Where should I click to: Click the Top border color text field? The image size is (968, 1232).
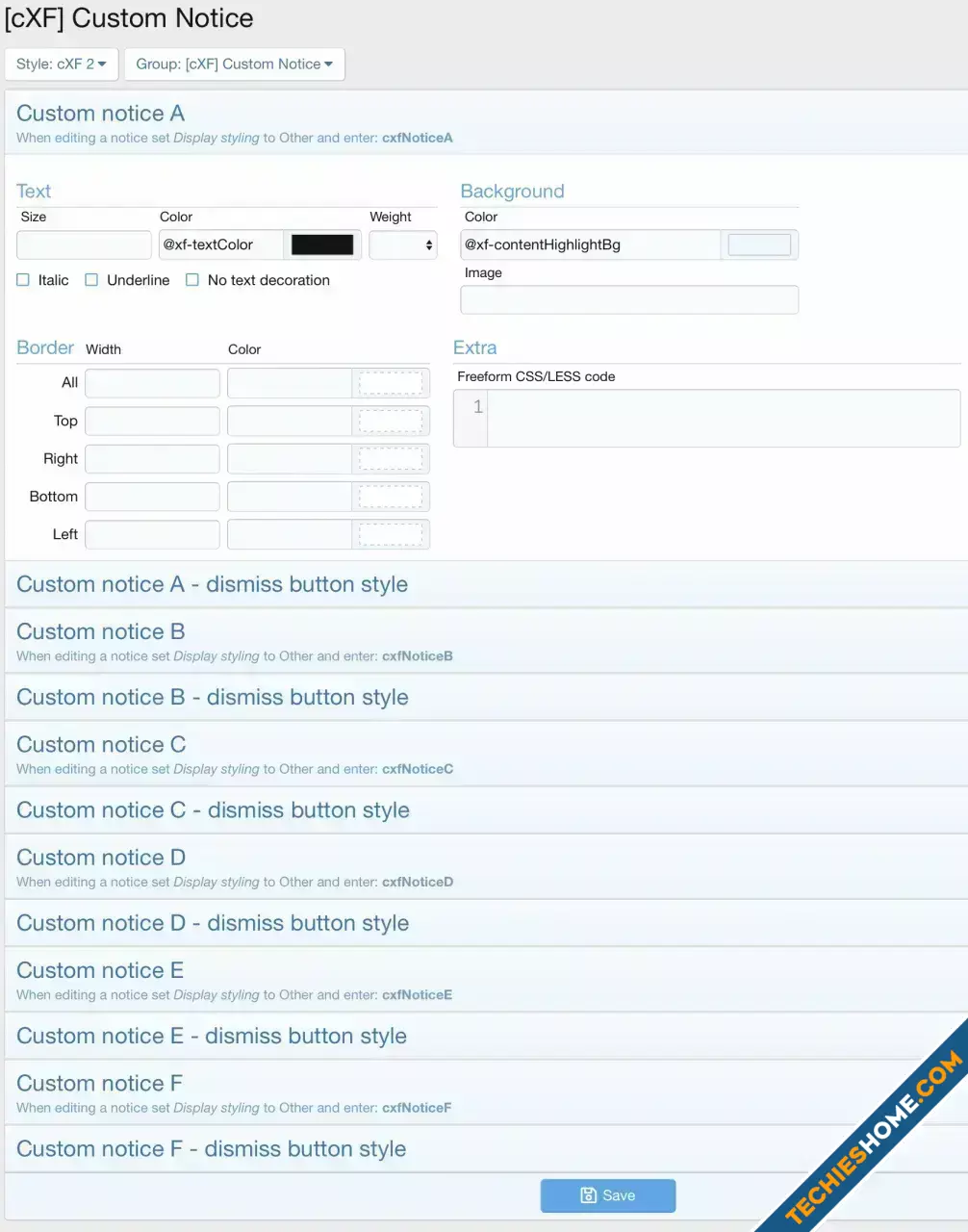point(289,421)
